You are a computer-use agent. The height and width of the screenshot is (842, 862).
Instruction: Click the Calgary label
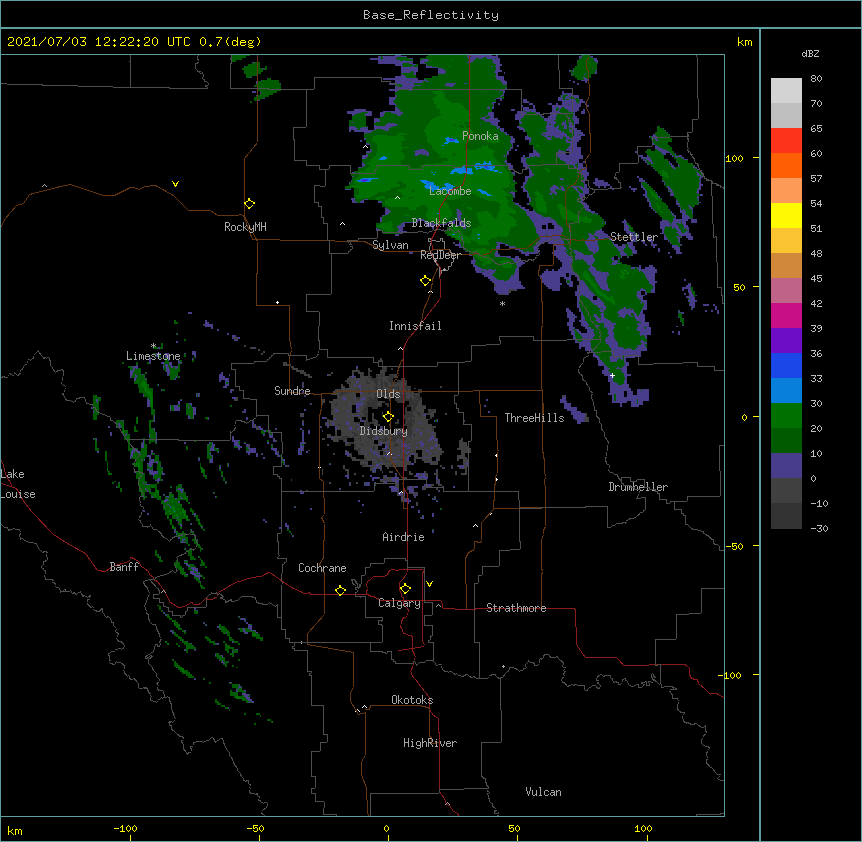tap(399, 603)
